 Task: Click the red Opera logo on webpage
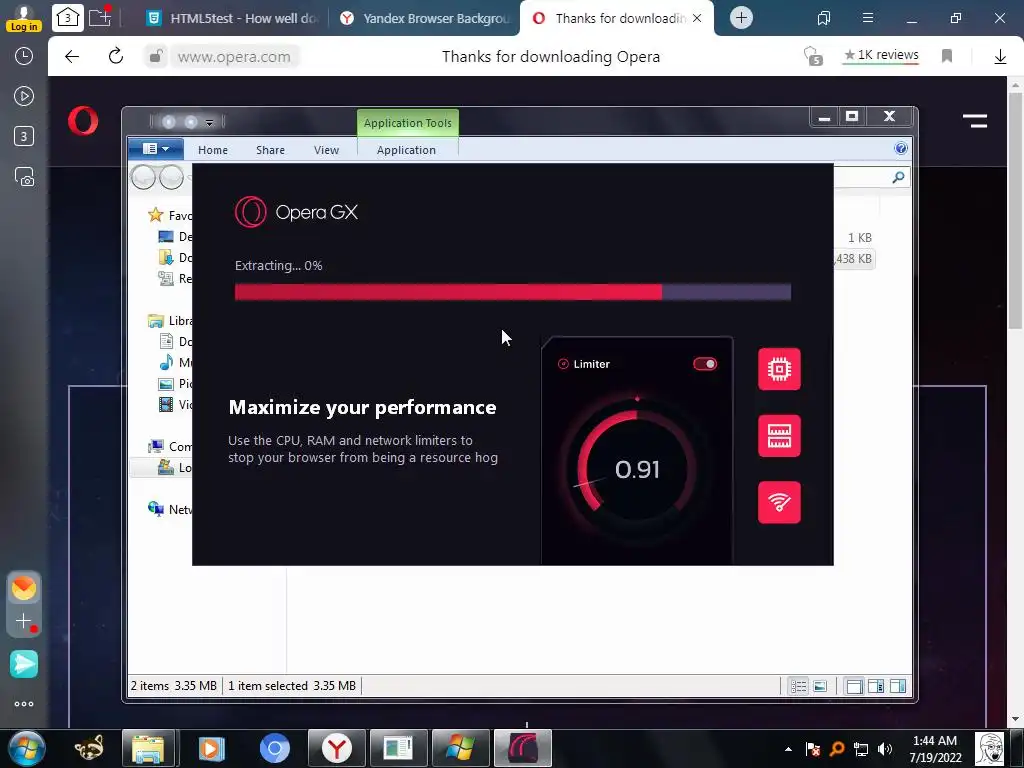point(83,121)
